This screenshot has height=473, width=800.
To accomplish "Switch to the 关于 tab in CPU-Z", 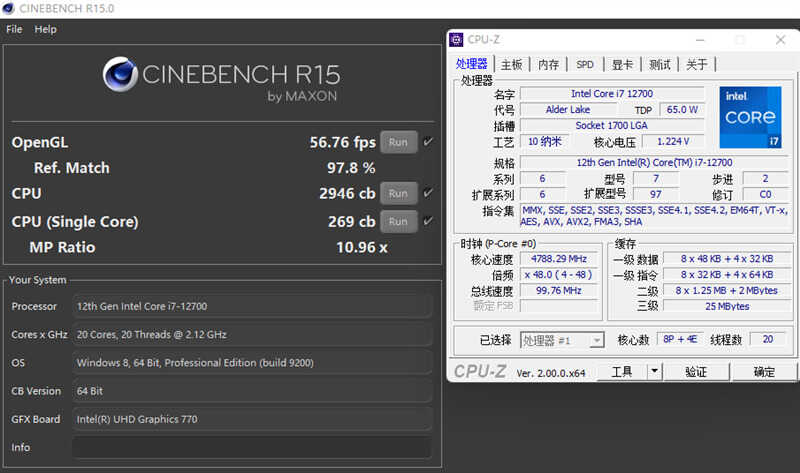I will (697, 64).
